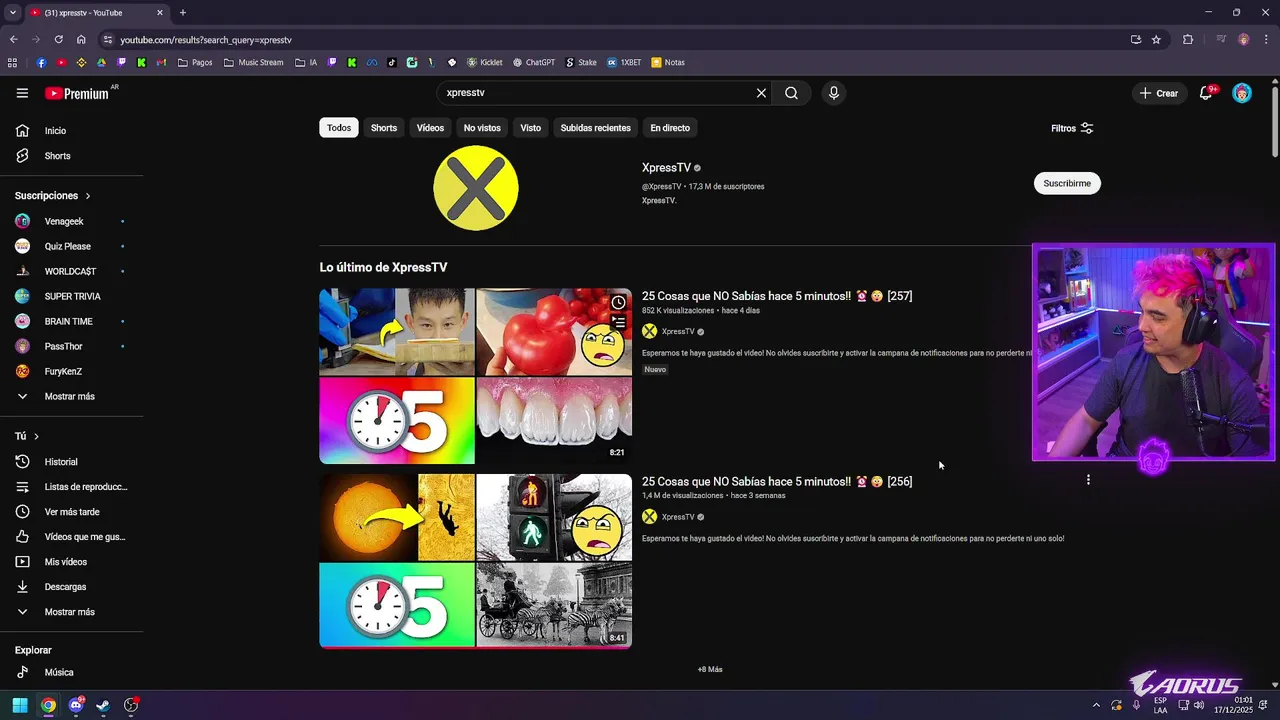Select the Todos filter chip
This screenshot has height=720, width=1280.
click(339, 128)
